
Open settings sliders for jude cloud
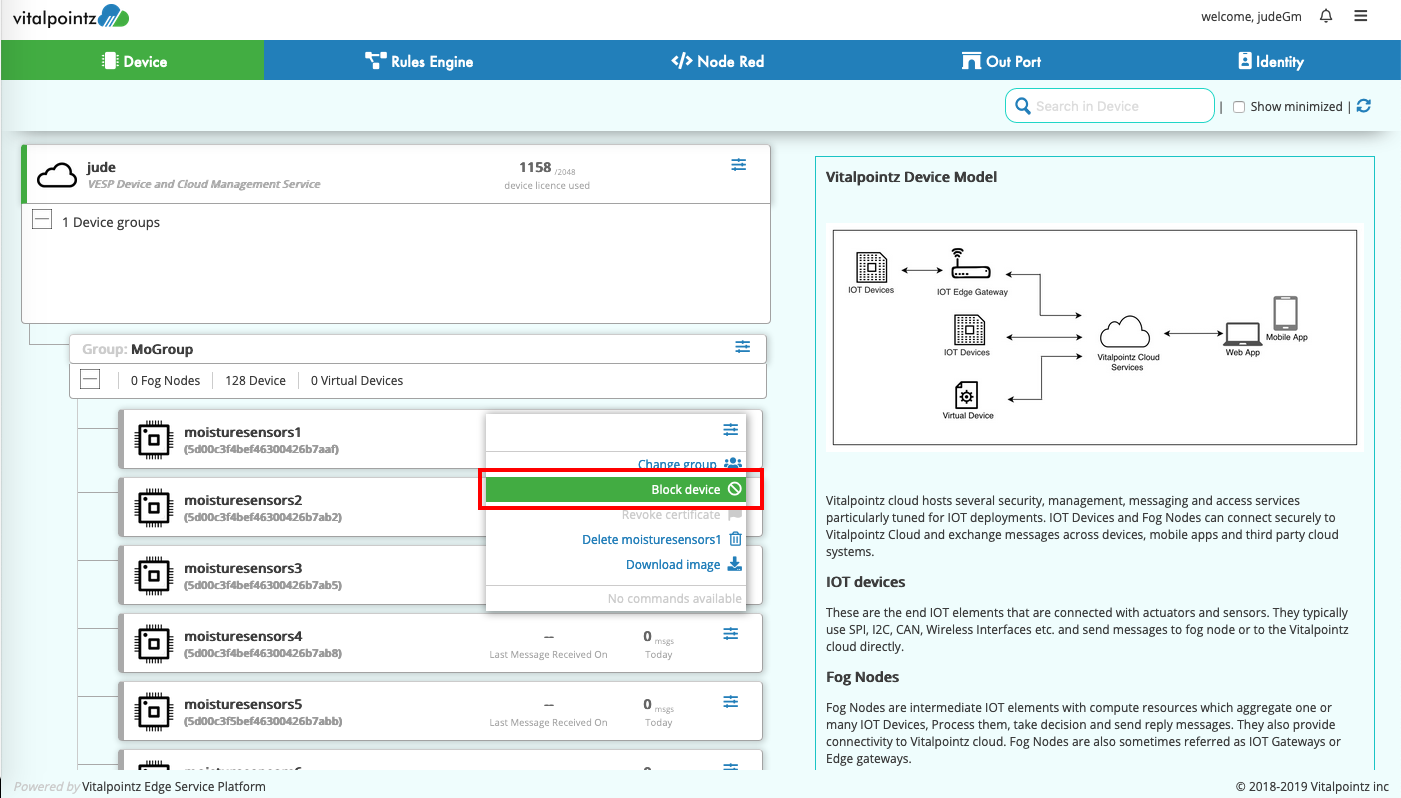point(738,165)
